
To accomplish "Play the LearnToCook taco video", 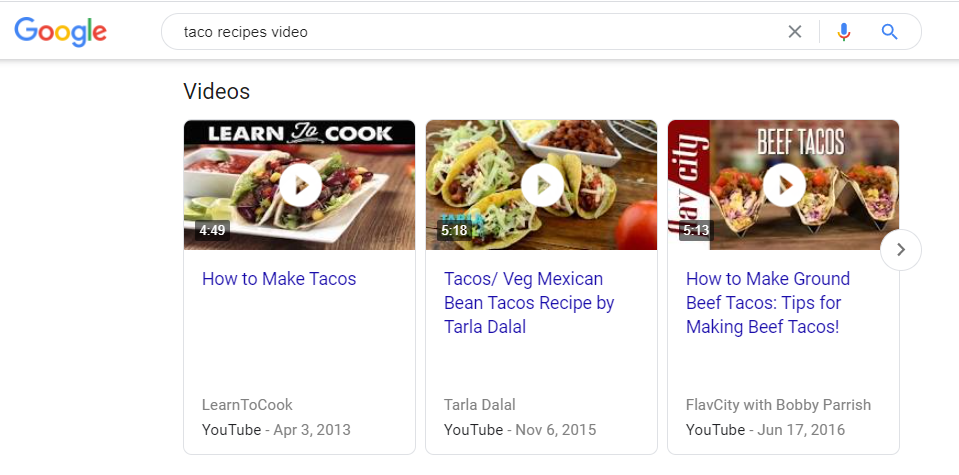I will (x=299, y=185).
